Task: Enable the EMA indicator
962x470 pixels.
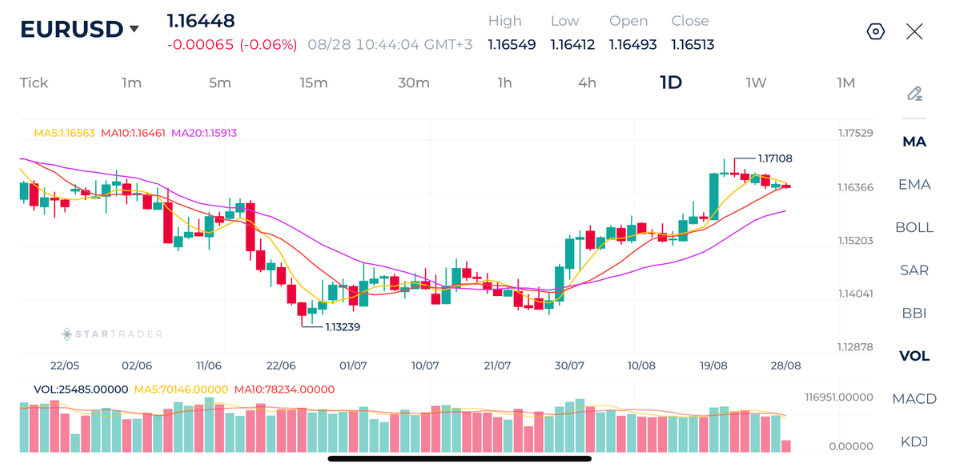Action: tap(914, 185)
